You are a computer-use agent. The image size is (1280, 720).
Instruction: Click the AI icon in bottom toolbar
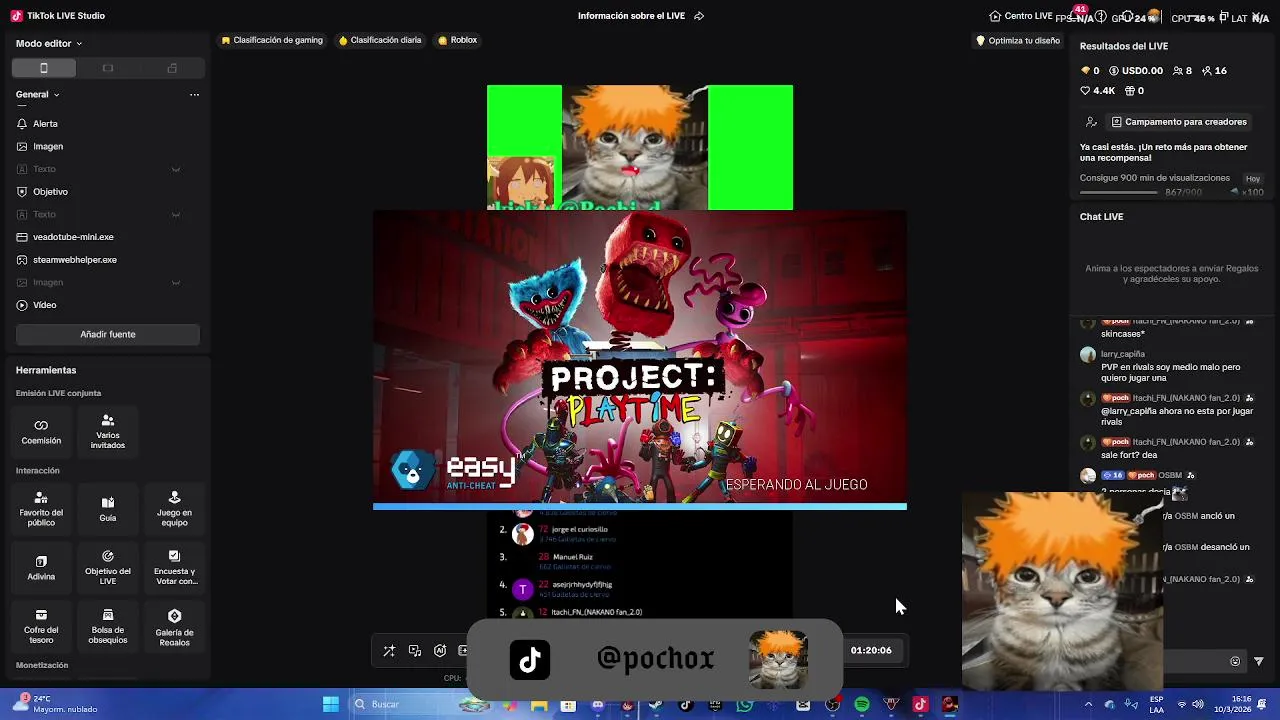click(440, 651)
